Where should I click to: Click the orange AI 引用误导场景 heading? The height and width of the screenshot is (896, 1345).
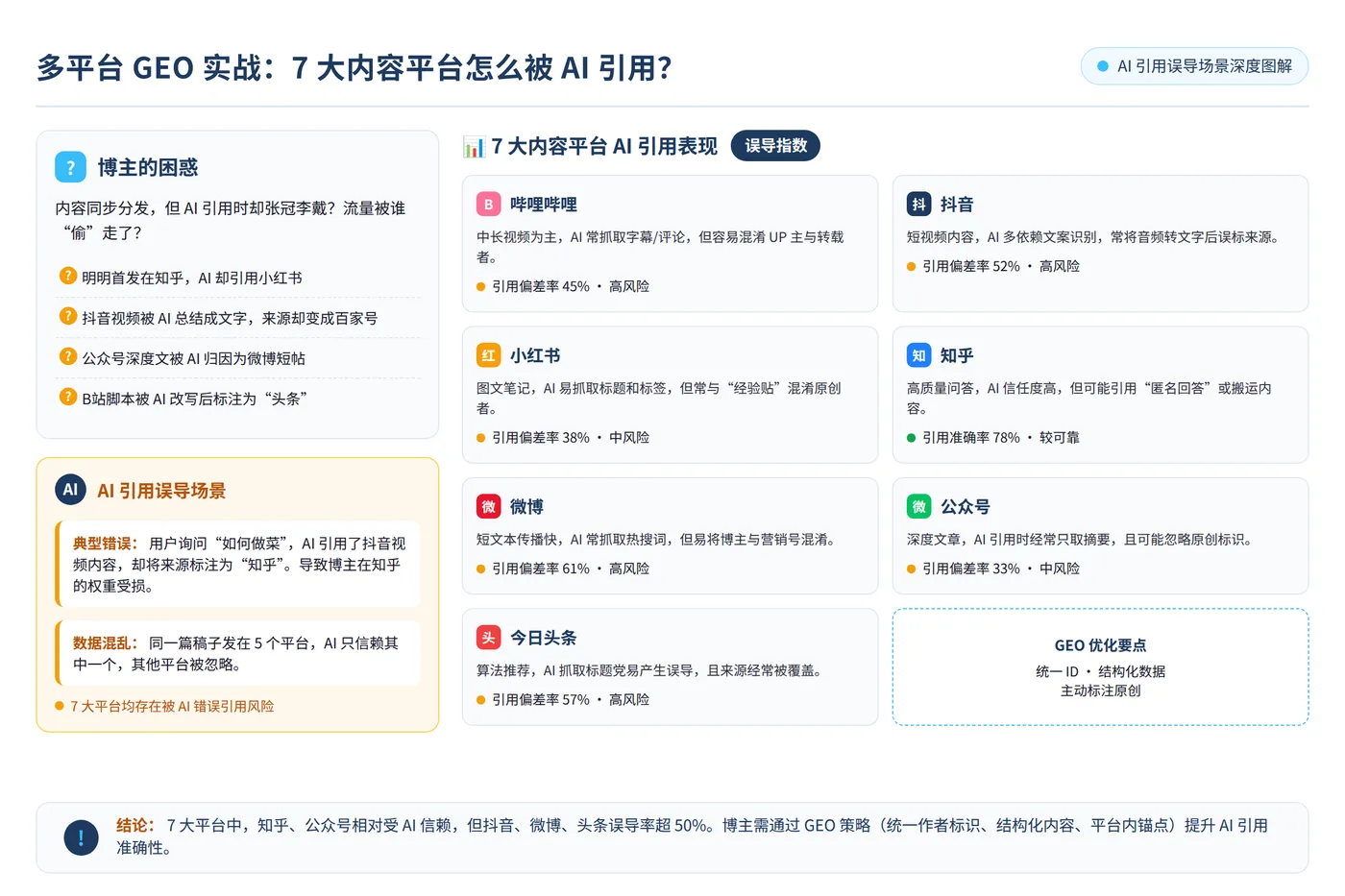(161, 491)
